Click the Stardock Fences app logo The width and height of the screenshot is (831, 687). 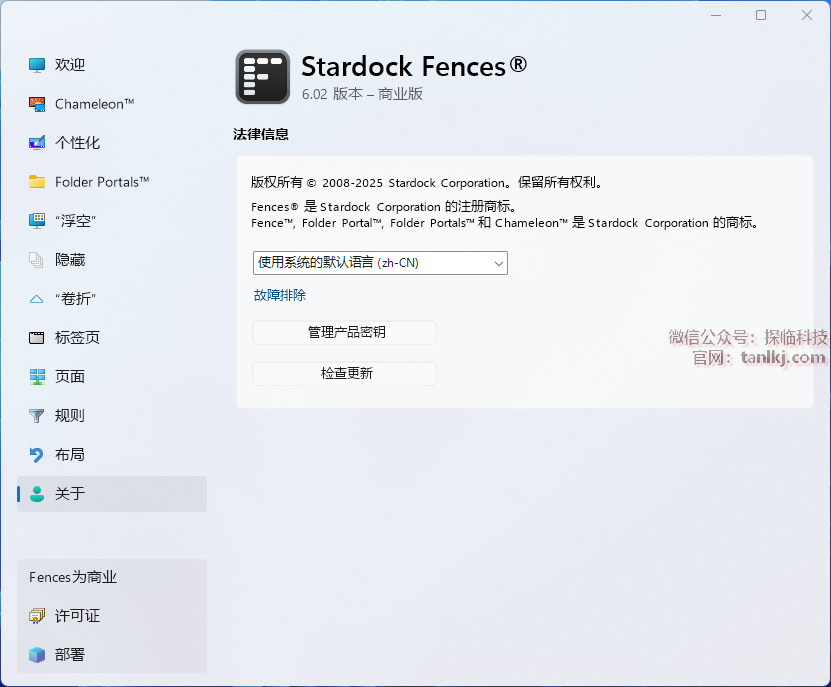(x=263, y=77)
